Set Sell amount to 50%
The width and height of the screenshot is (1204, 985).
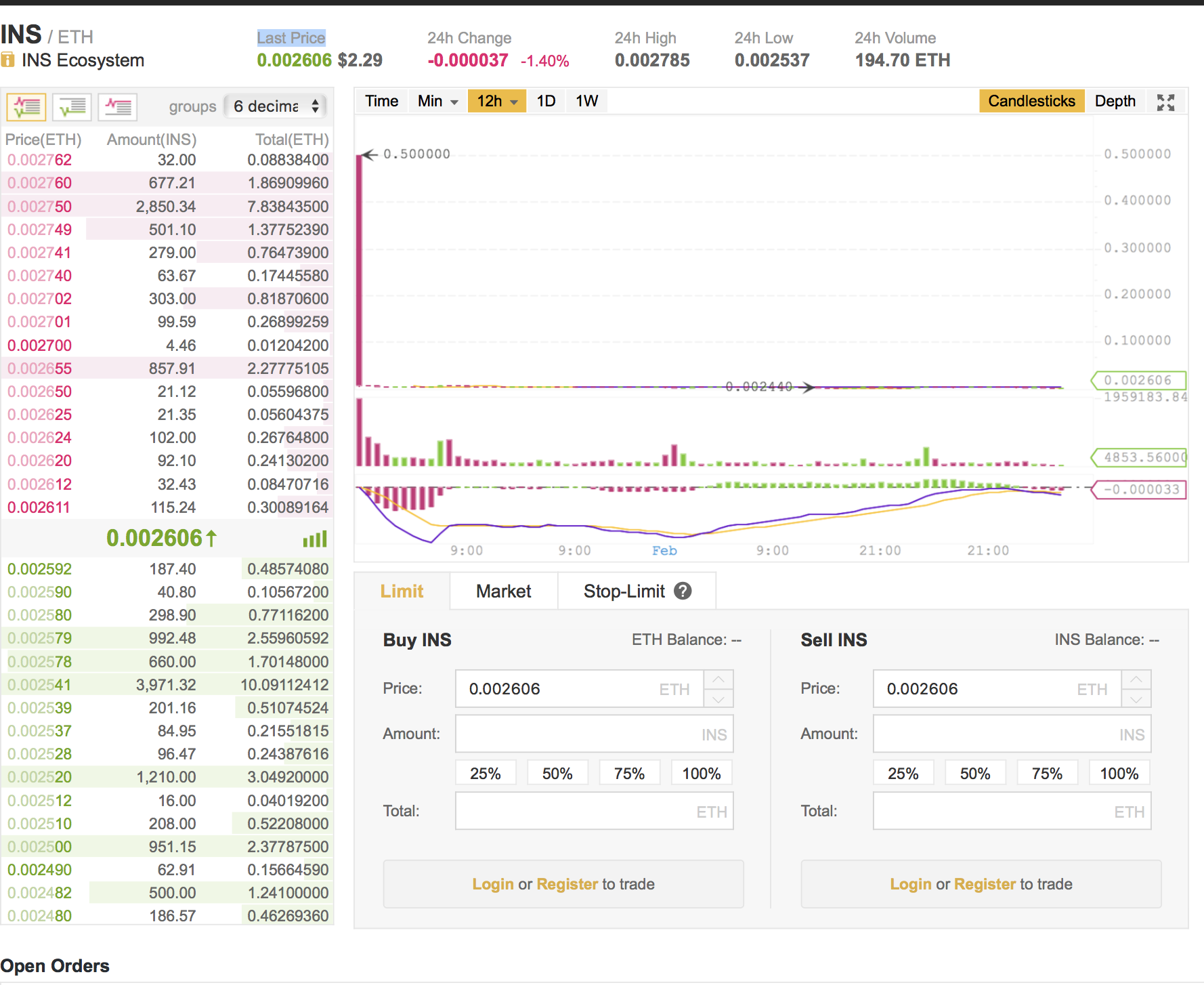pyautogui.click(x=975, y=773)
